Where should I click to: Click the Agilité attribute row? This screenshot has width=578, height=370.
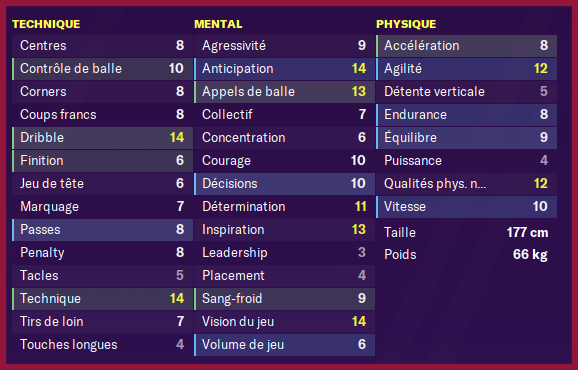(466, 69)
